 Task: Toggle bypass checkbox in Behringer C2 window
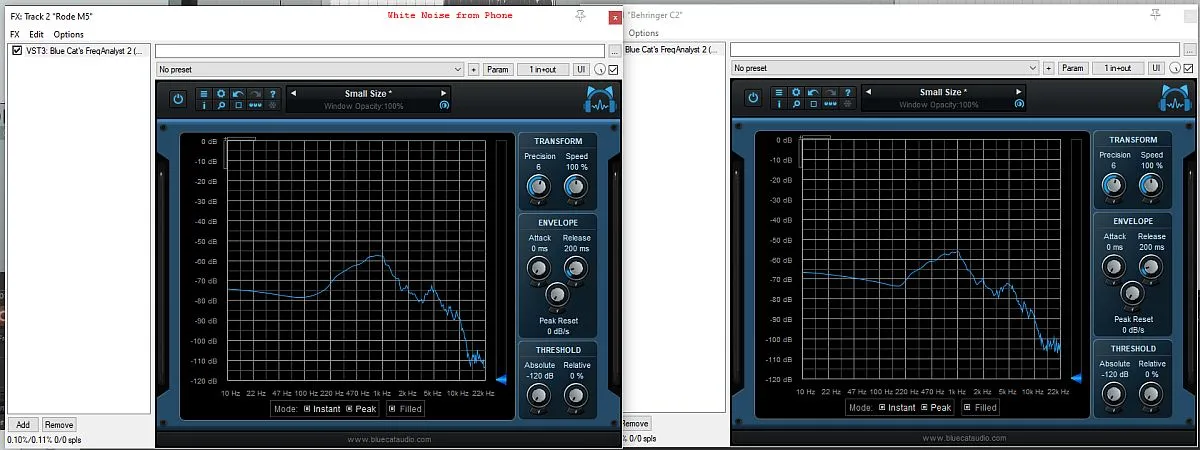point(1188,68)
